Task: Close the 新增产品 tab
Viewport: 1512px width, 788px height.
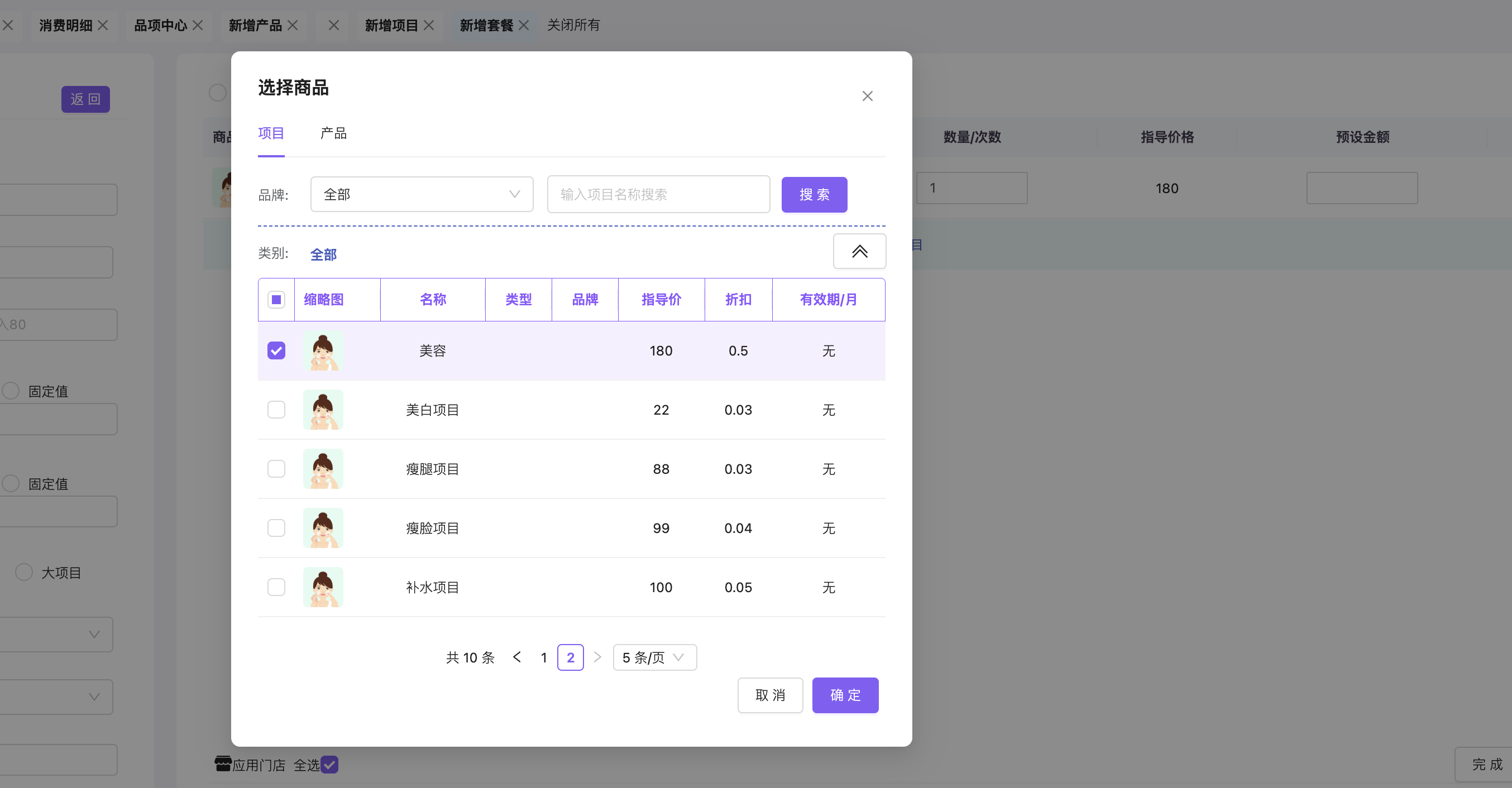Action: pos(293,25)
